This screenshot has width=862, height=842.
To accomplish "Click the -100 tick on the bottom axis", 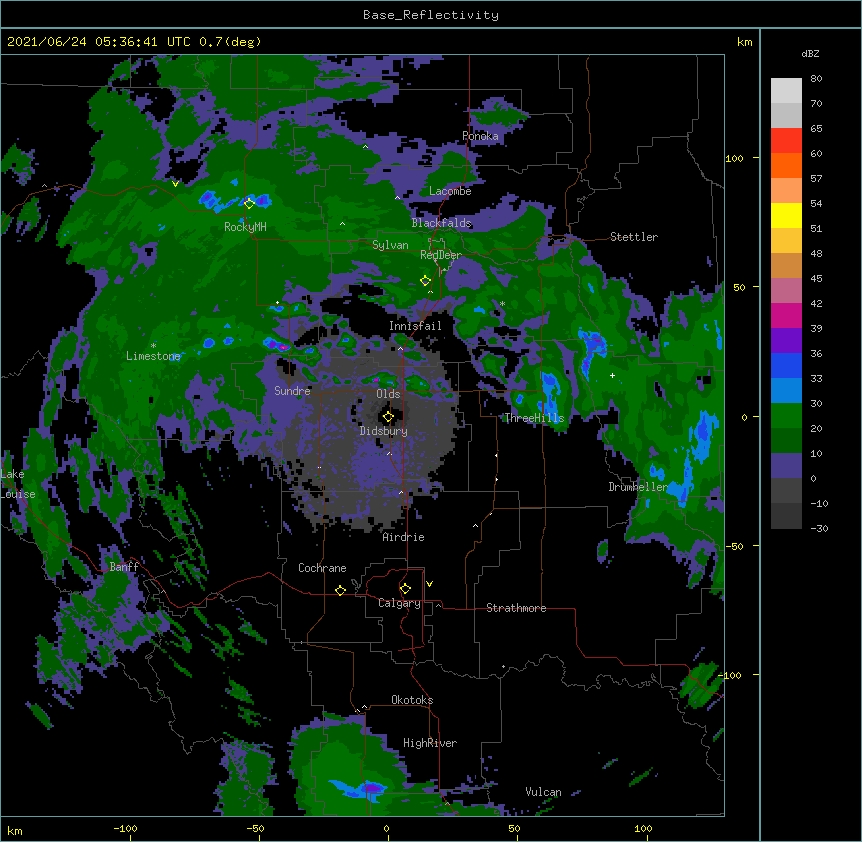I will coord(125,828).
